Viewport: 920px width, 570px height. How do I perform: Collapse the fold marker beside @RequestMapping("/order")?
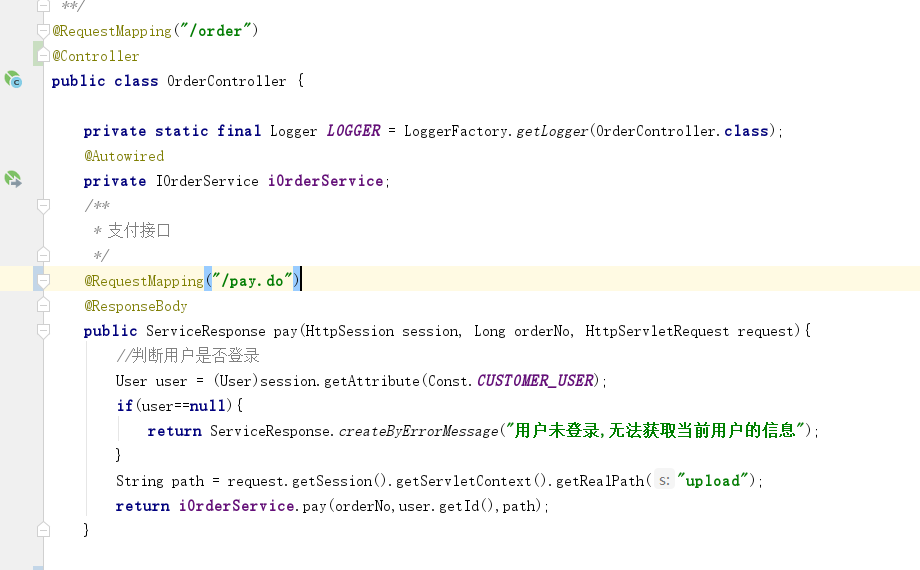[43, 31]
